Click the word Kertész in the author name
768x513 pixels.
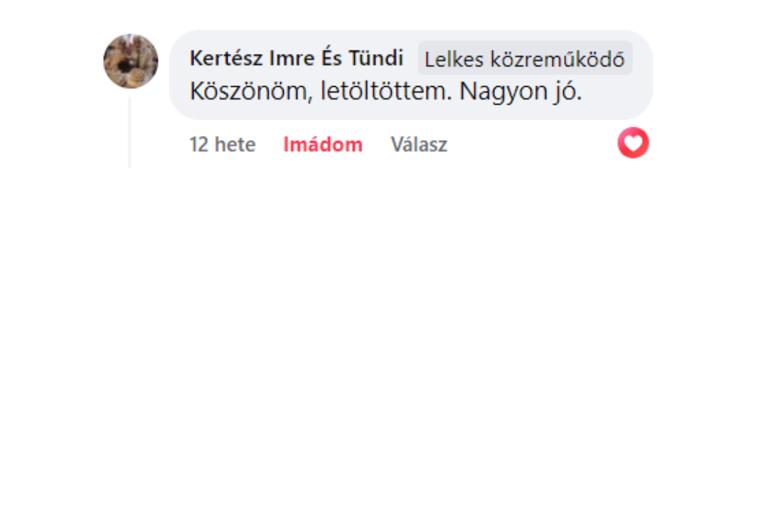(226, 58)
